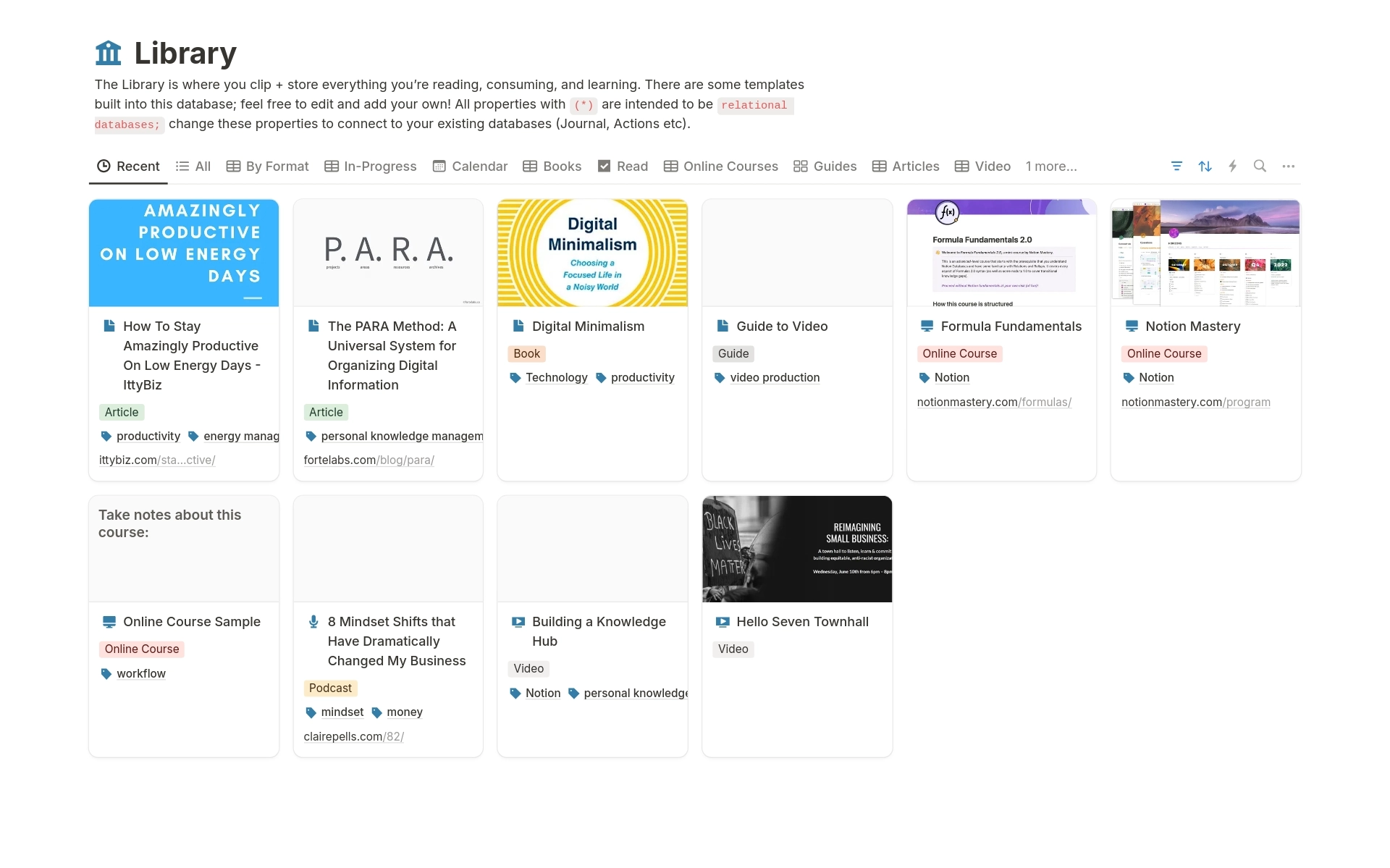Viewport: 1390px width, 868px height.
Task: Click the search icon in toolbar
Action: tap(1260, 166)
